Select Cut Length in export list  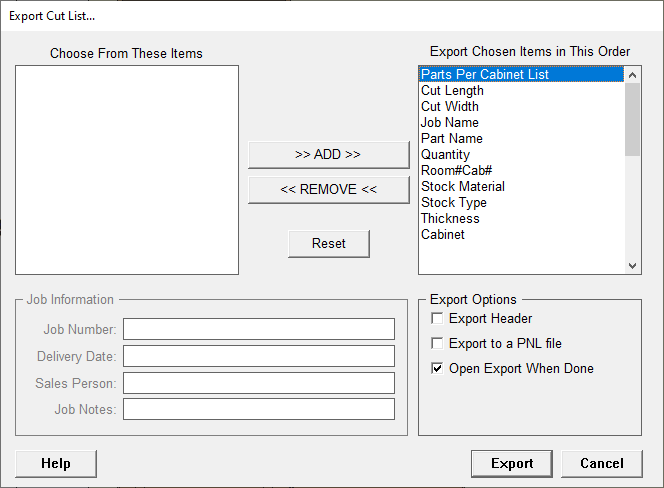pos(452,91)
